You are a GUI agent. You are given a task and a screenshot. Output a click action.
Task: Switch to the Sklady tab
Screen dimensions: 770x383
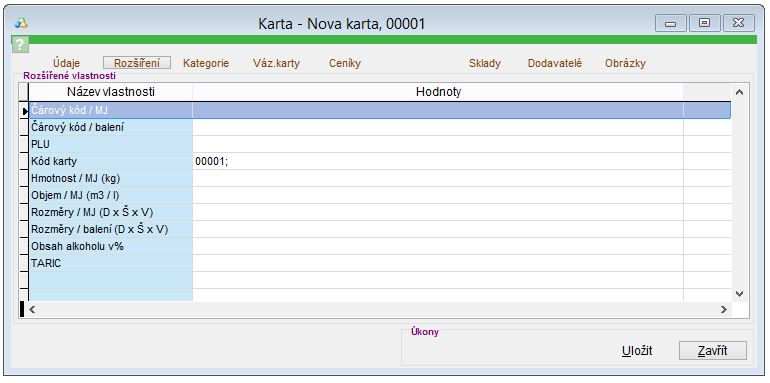[x=485, y=63]
